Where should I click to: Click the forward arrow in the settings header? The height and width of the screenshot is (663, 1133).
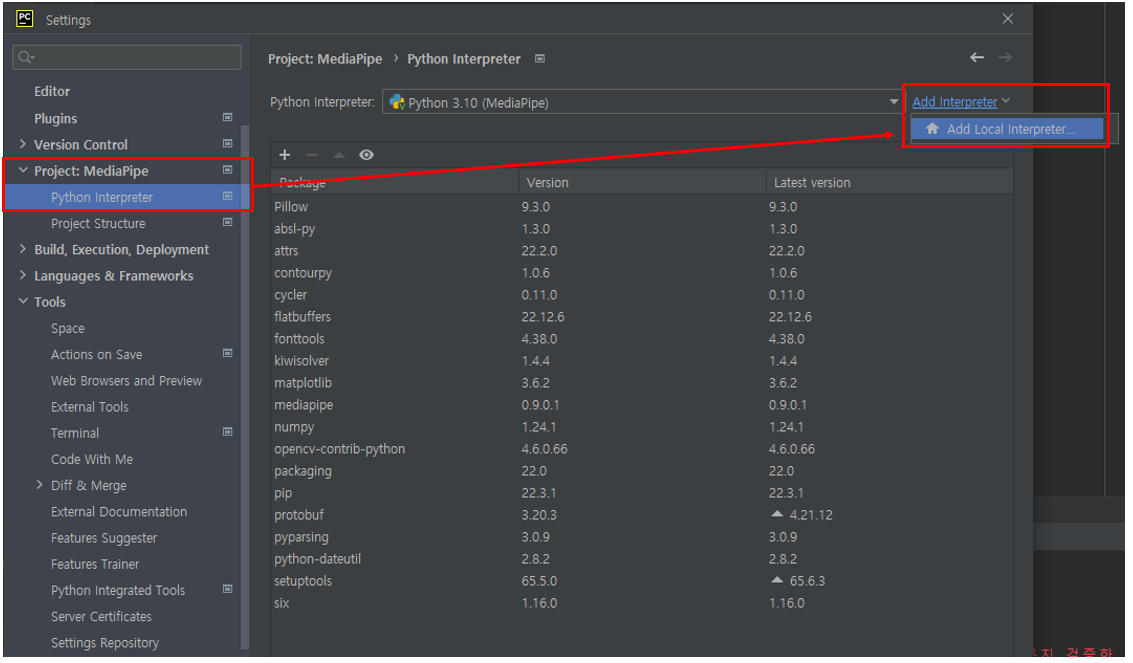[x=1005, y=57]
